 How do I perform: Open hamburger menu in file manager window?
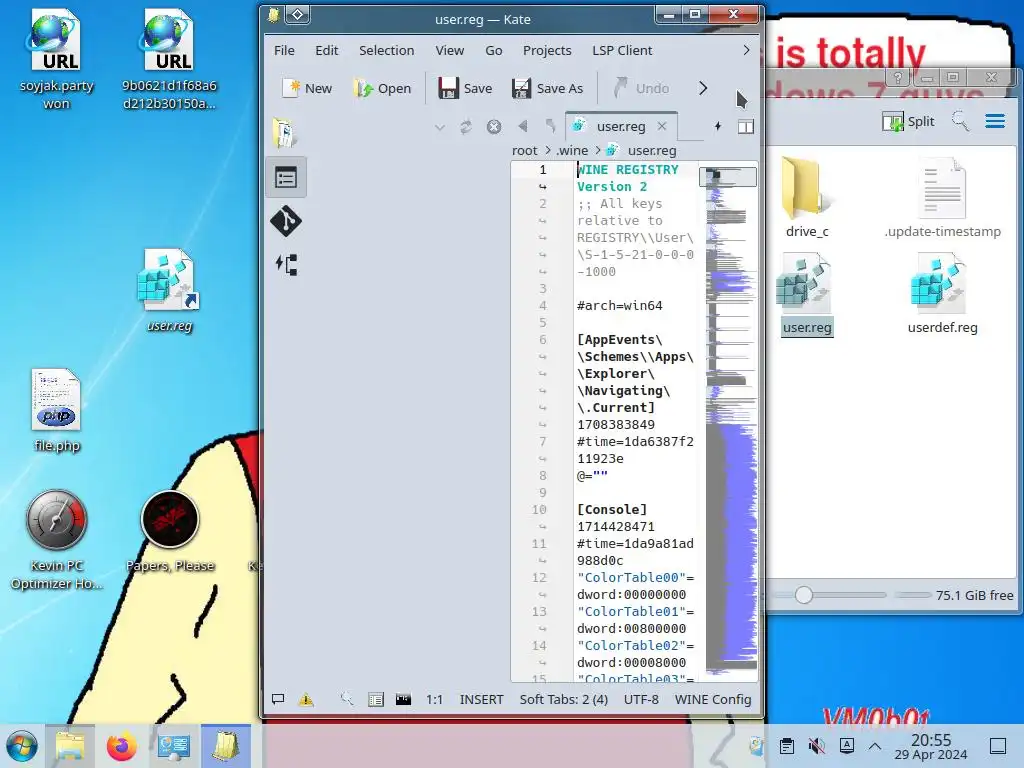[995, 121]
